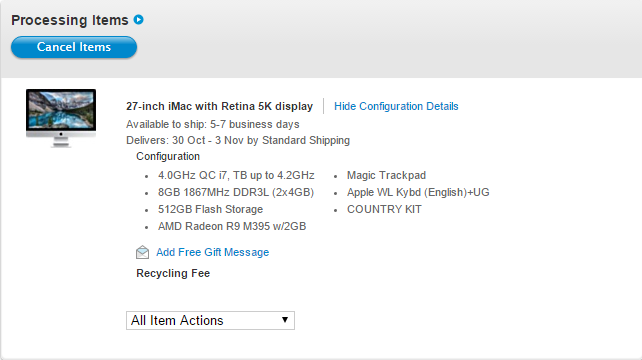Click the Configuration section heading

[168, 156]
